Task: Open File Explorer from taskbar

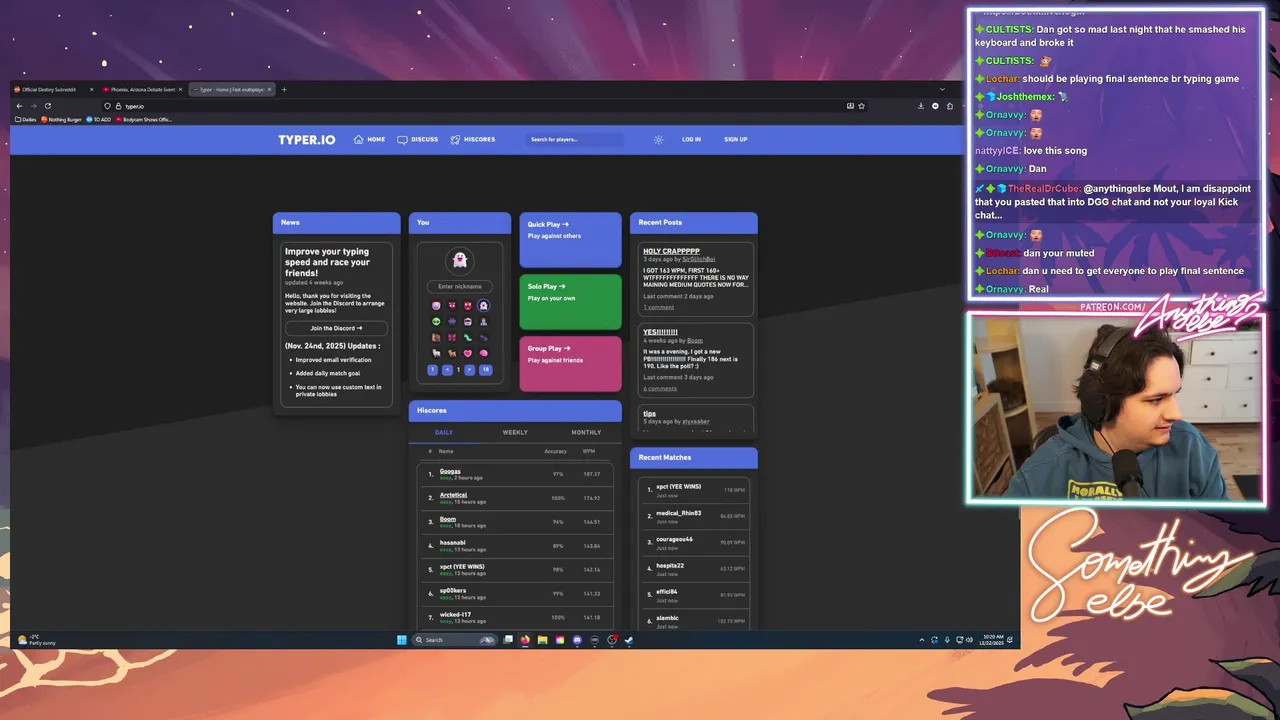Action: (542, 640)
